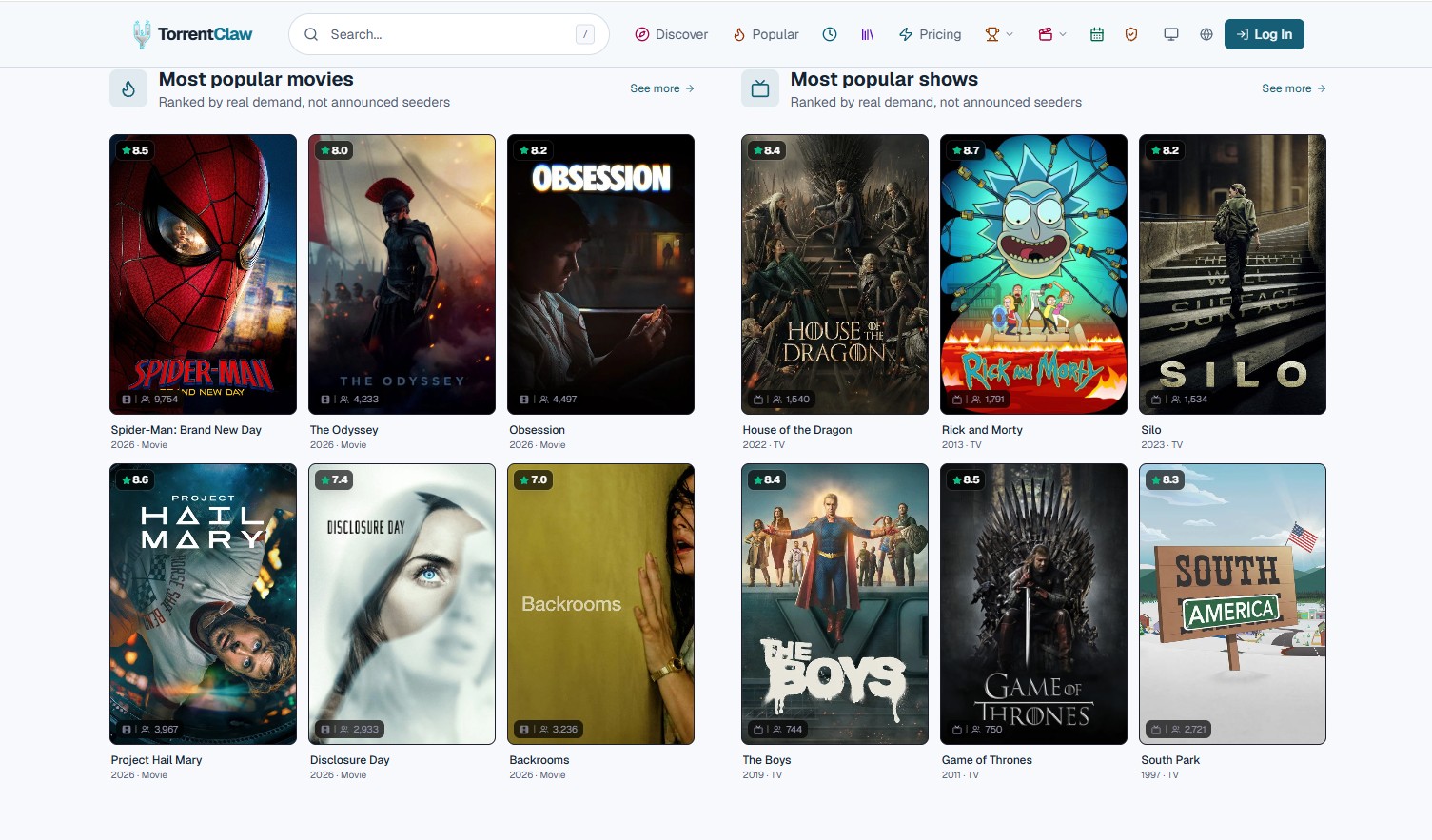Open the Rick and Morty poster
Image resolution: width=1432 pixels, height=840 pixels.
1033,274
